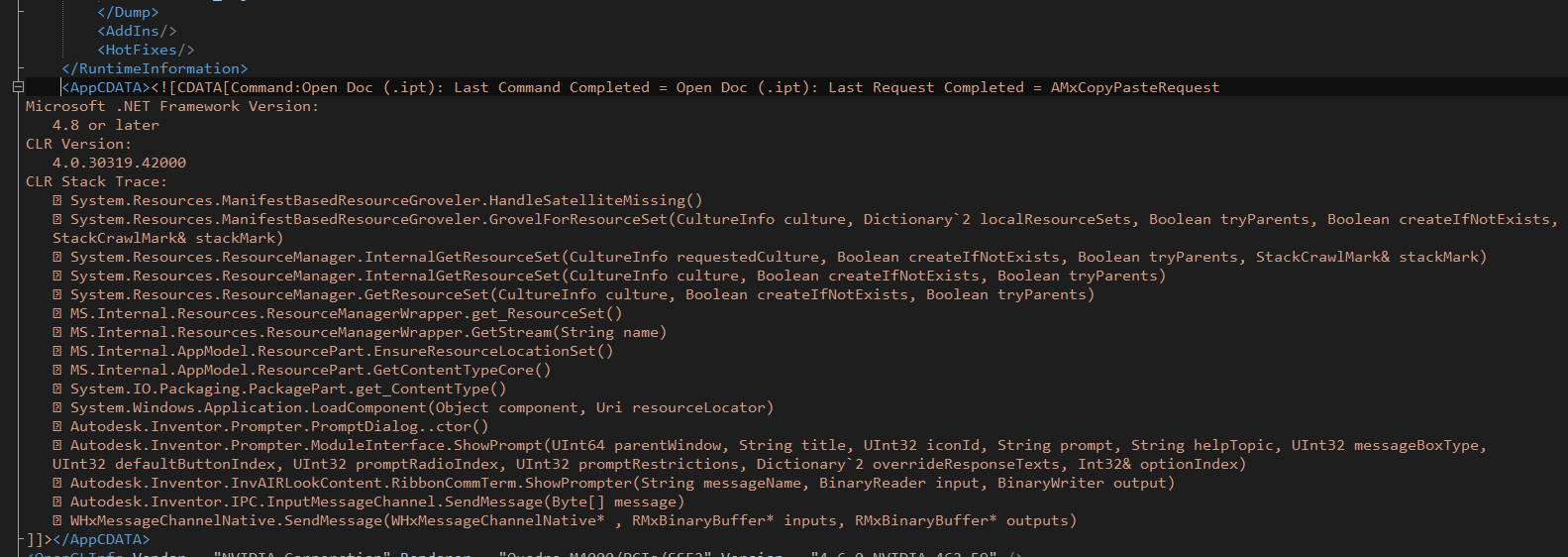This screenshot has height=557, width=1568.
Task: Click the InputMessageChannel.SendMessage stack frame
Action: [376, 501]
